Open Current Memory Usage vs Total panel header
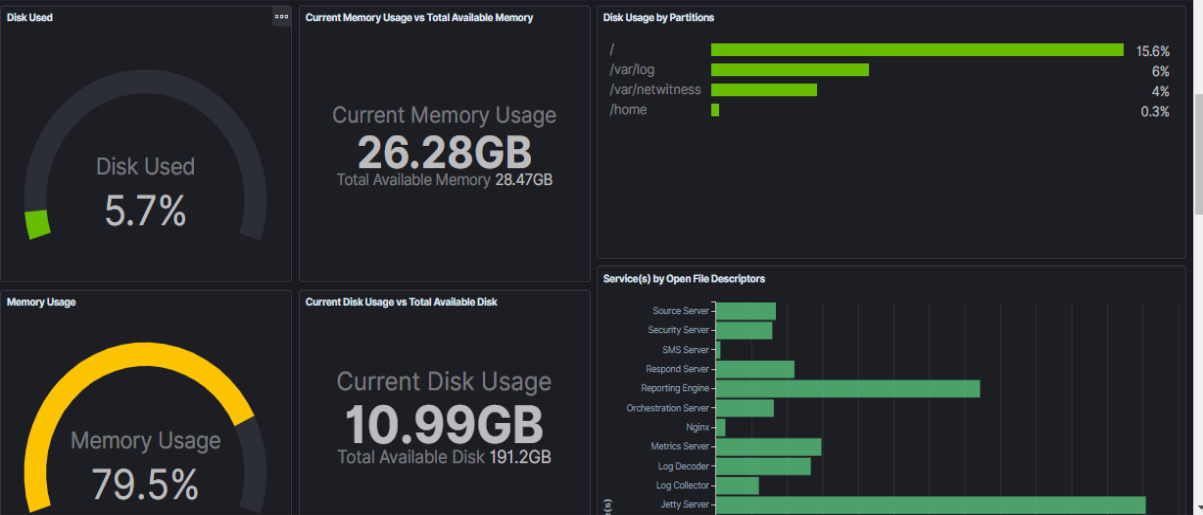 point(419,18)
